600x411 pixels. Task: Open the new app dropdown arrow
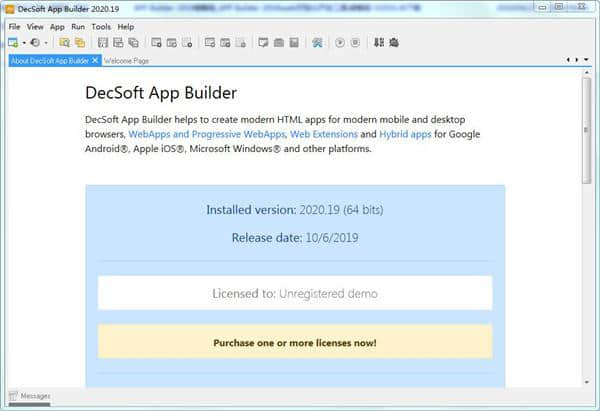[24, 43]
